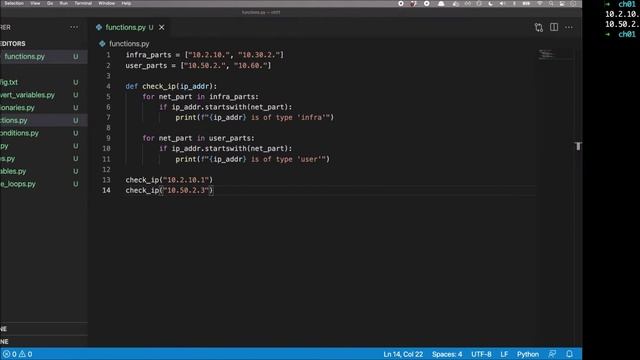Open the Explorer panel ellipsis actions menu

[x=74, y=27]
